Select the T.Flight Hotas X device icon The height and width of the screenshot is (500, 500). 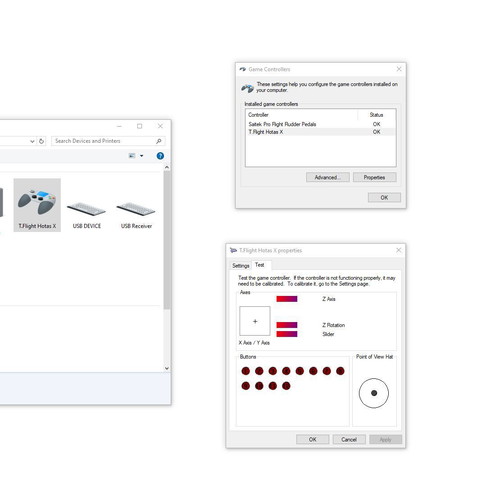37,205
